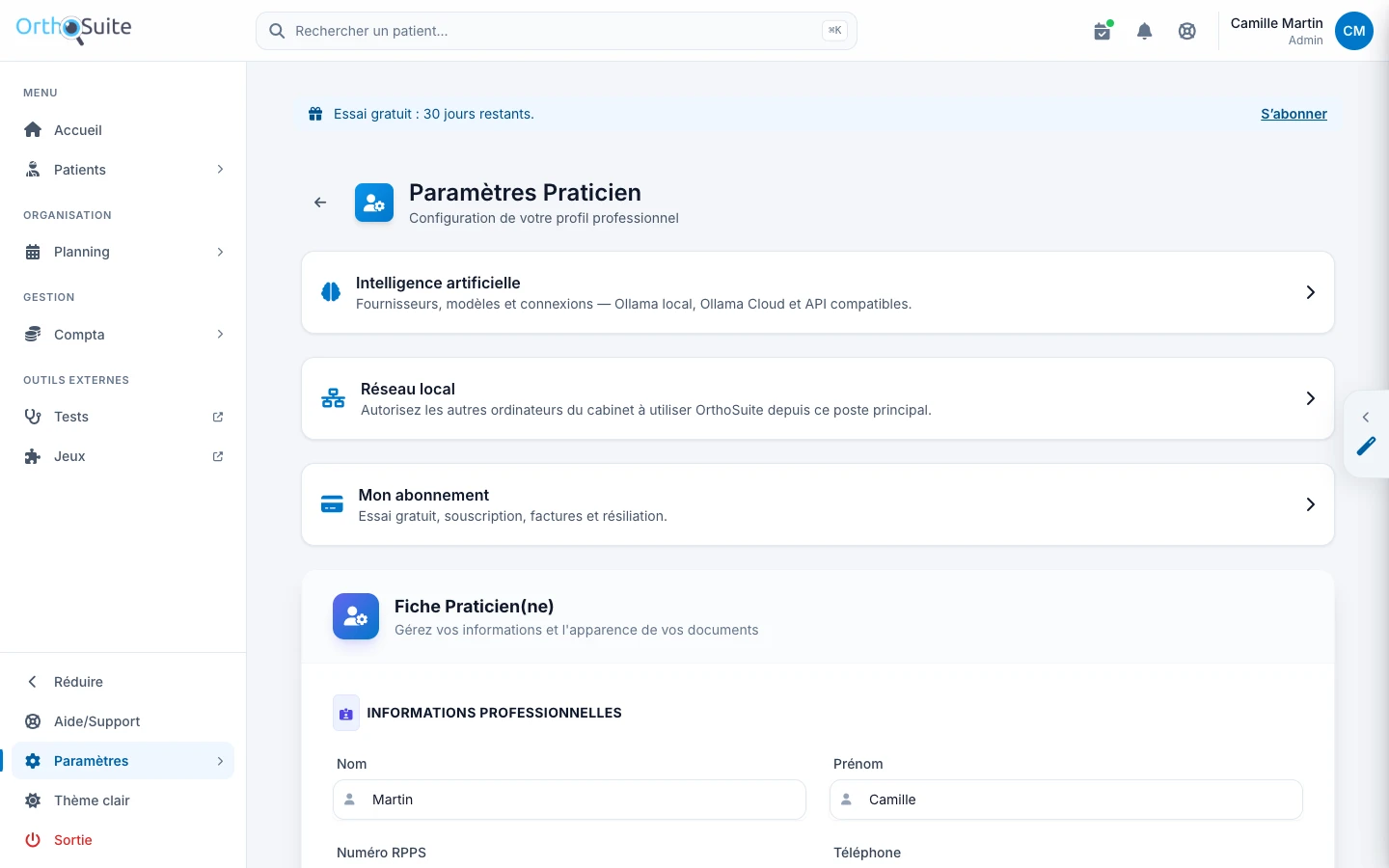The image size is (1389, 868).
Task: Expand the side panel with the small chevron
Action: 1366,417
